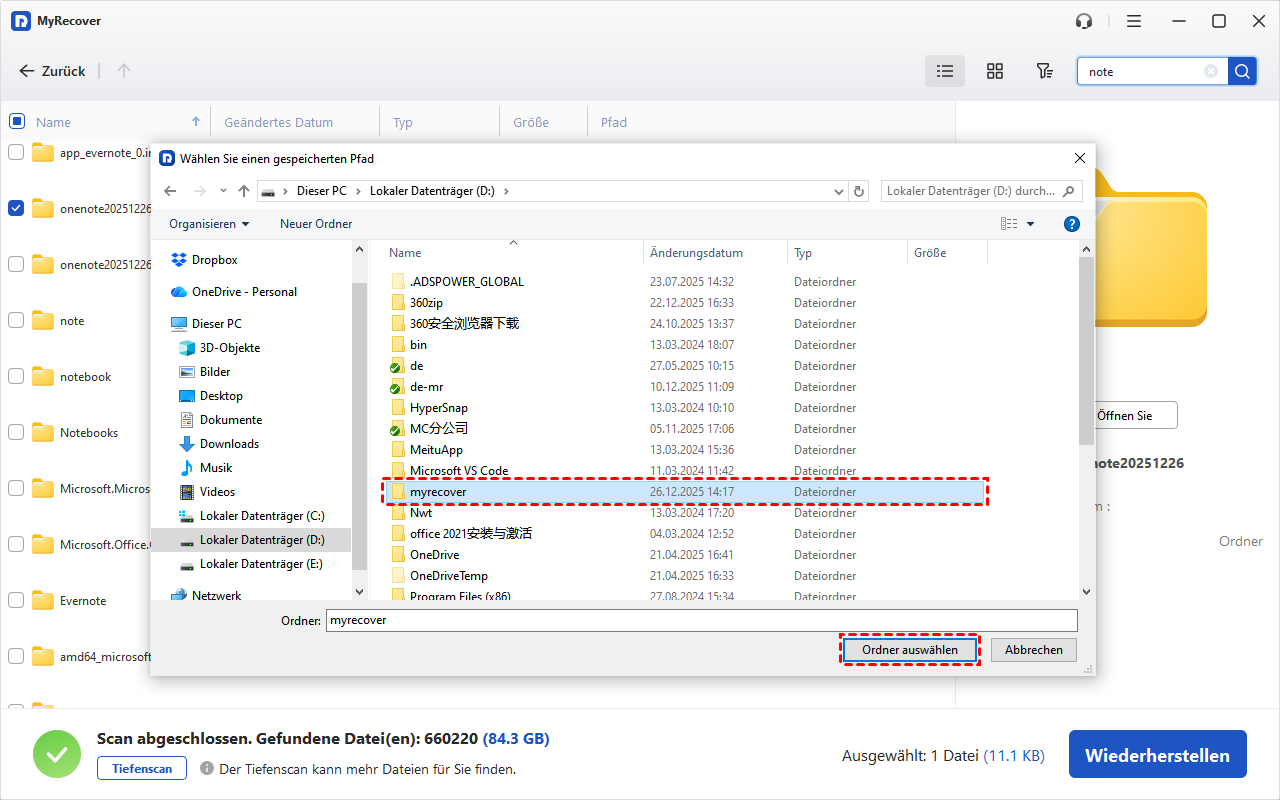Screen dimensions: 1280x800
Task: Confirm with 'Ordner auswählen' button
Action: pos(909,650)
